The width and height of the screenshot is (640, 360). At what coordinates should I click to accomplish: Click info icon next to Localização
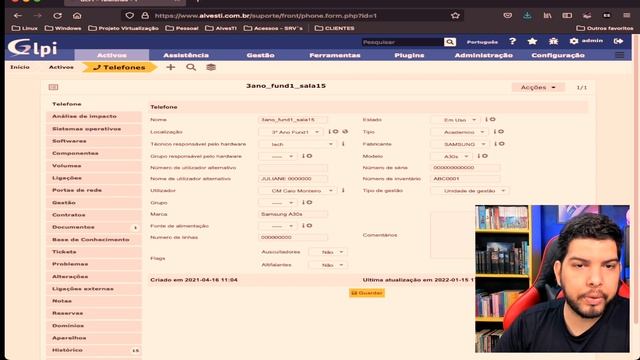[x=329, y=131]
